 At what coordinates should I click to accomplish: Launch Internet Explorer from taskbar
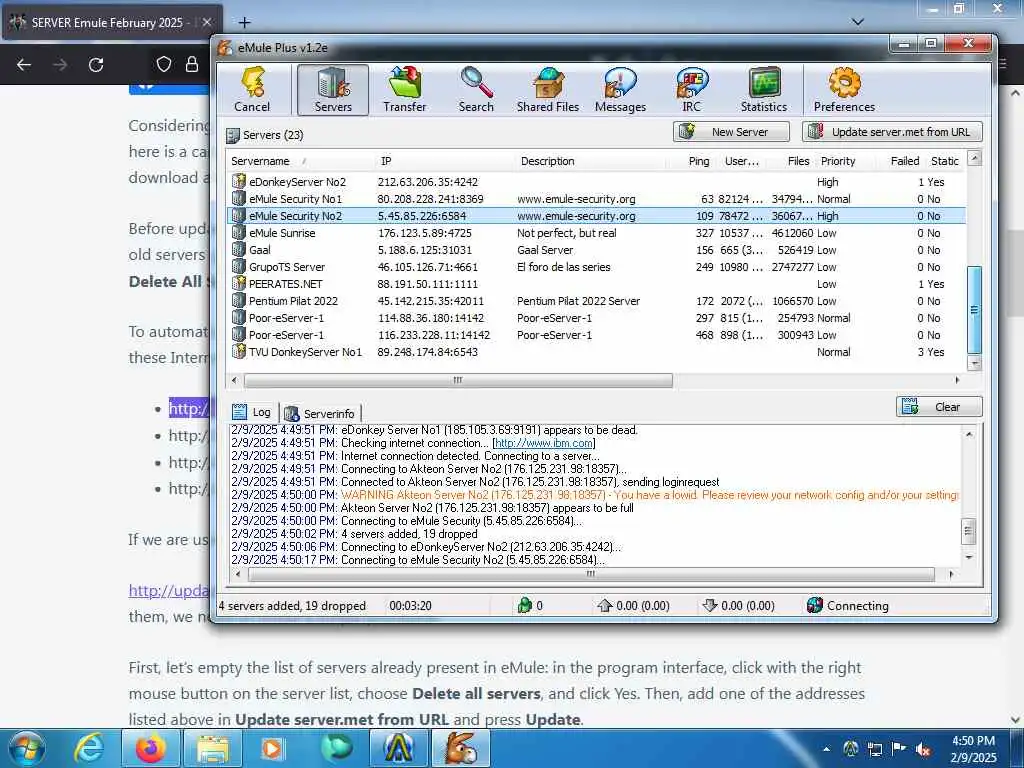point(88,748)
